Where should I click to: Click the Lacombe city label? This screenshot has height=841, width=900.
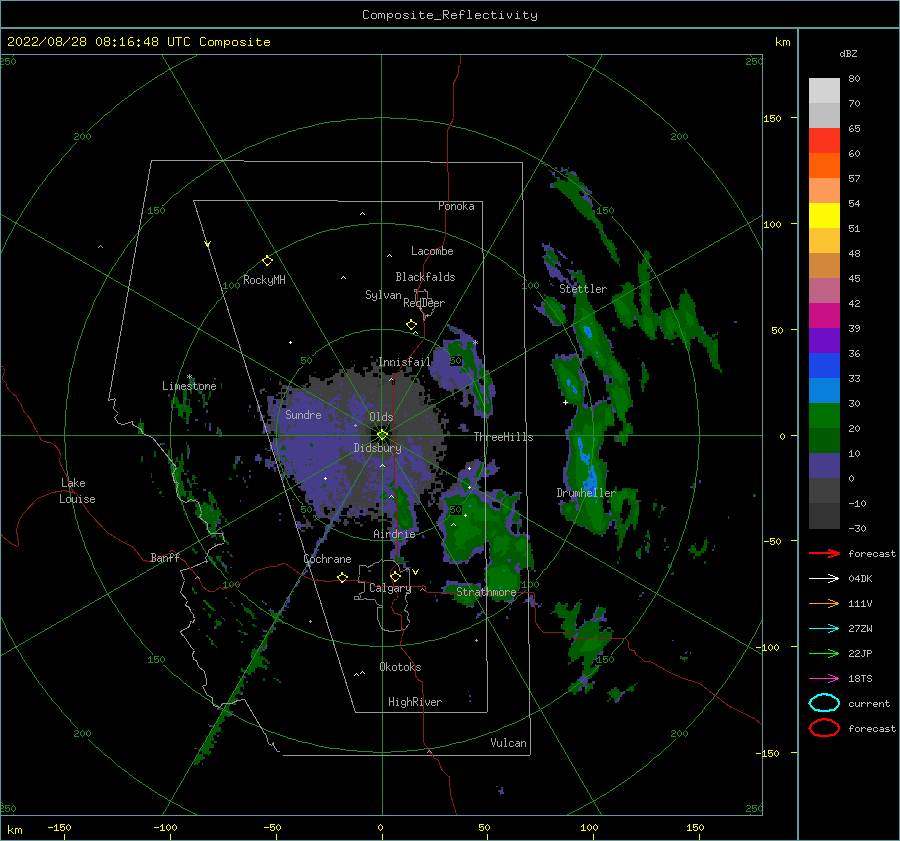[432, 251]
